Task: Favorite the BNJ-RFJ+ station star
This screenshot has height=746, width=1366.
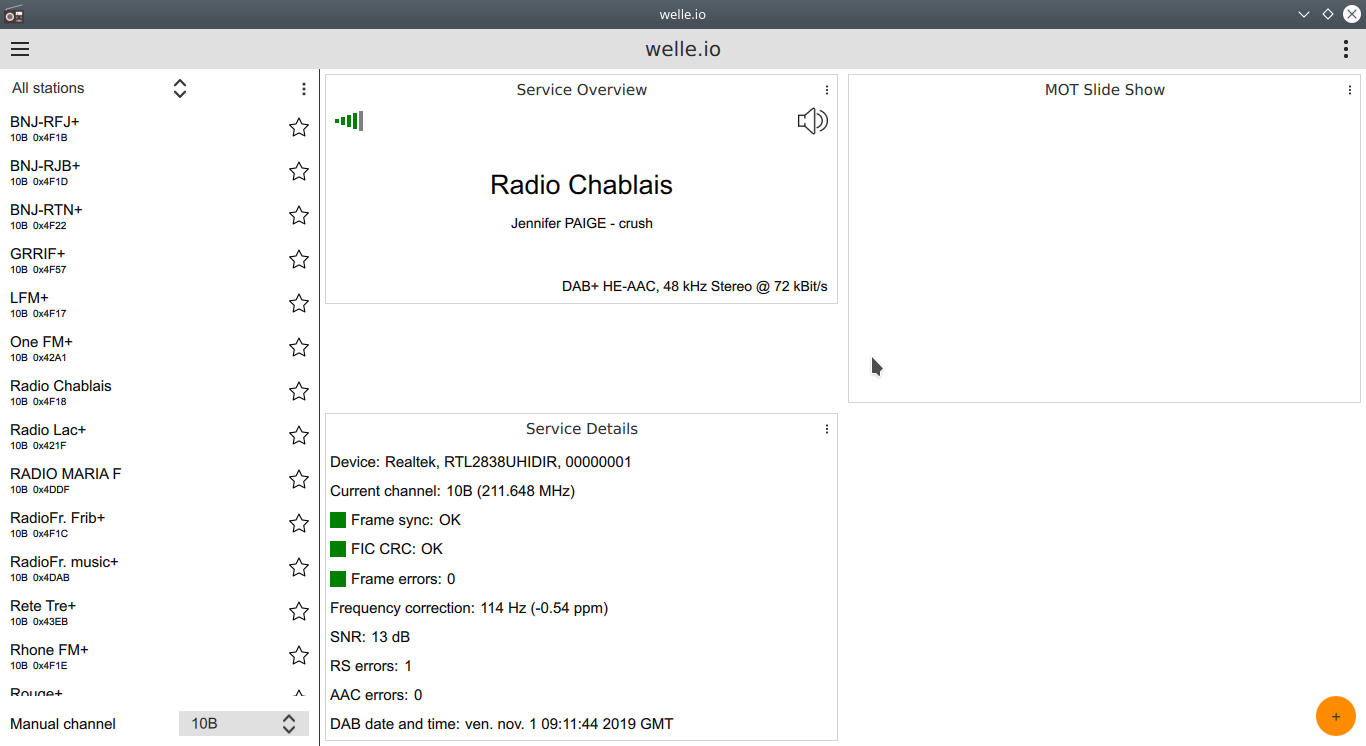Action: click(x=299, y=127)
